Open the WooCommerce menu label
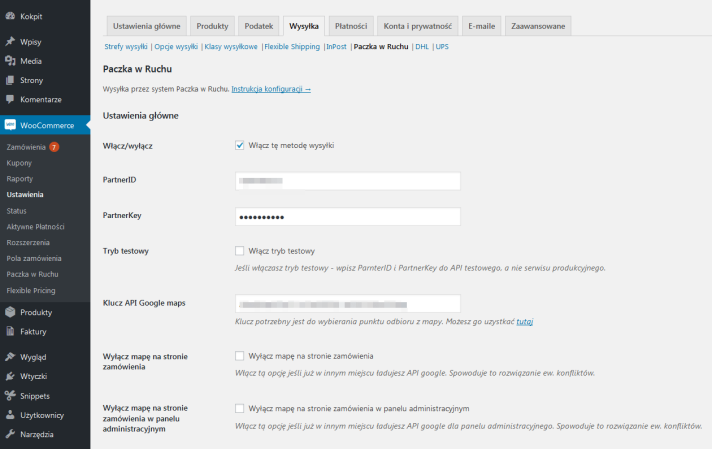The height and width of the screenshot is (449, 712). 47,125
